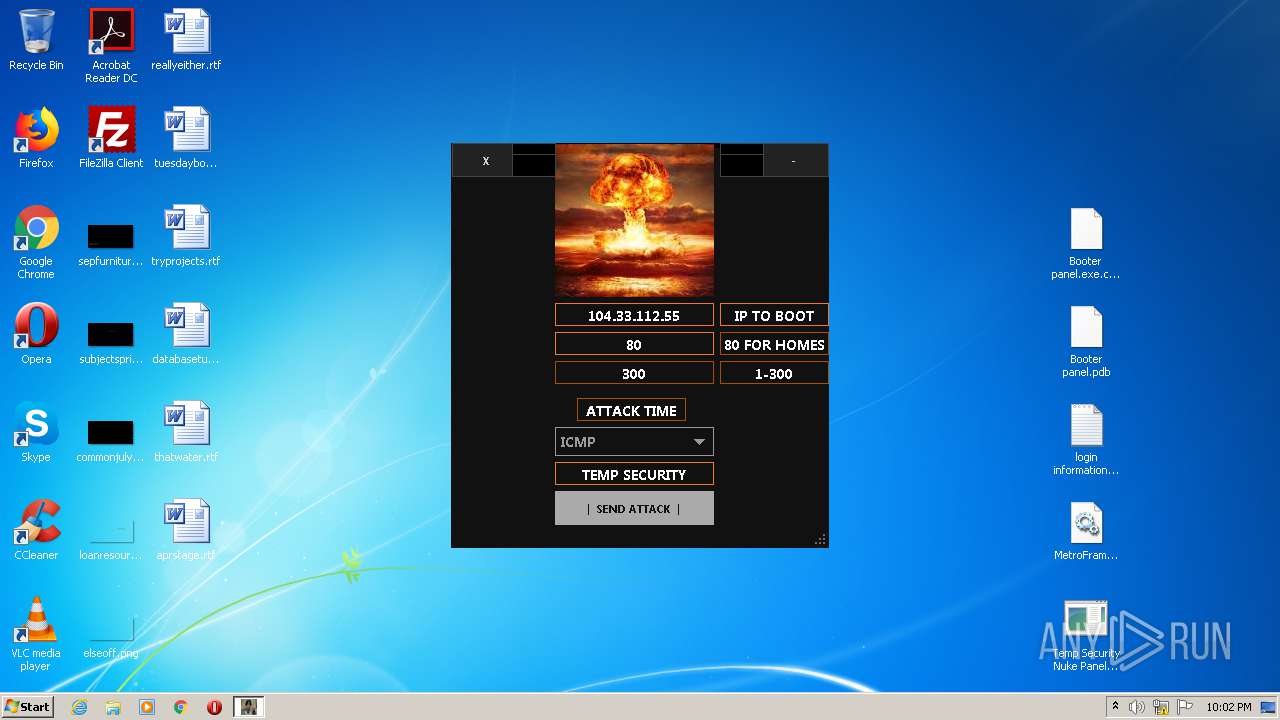Open Chrome from the taskbar
The image size is (1280, 720).
181,707
